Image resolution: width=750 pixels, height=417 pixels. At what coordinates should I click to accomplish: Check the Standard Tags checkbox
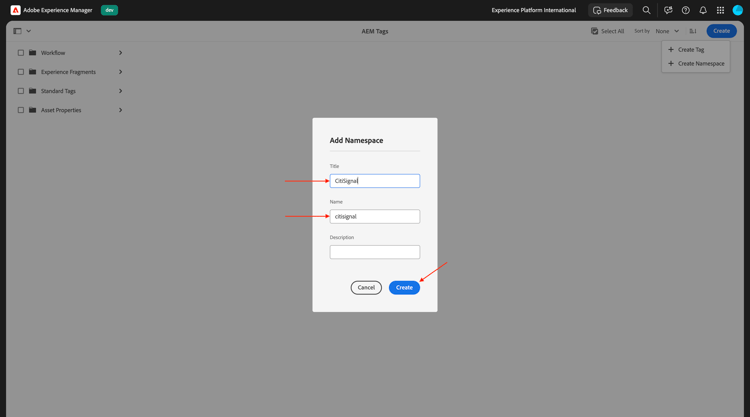tap(21, 91)
